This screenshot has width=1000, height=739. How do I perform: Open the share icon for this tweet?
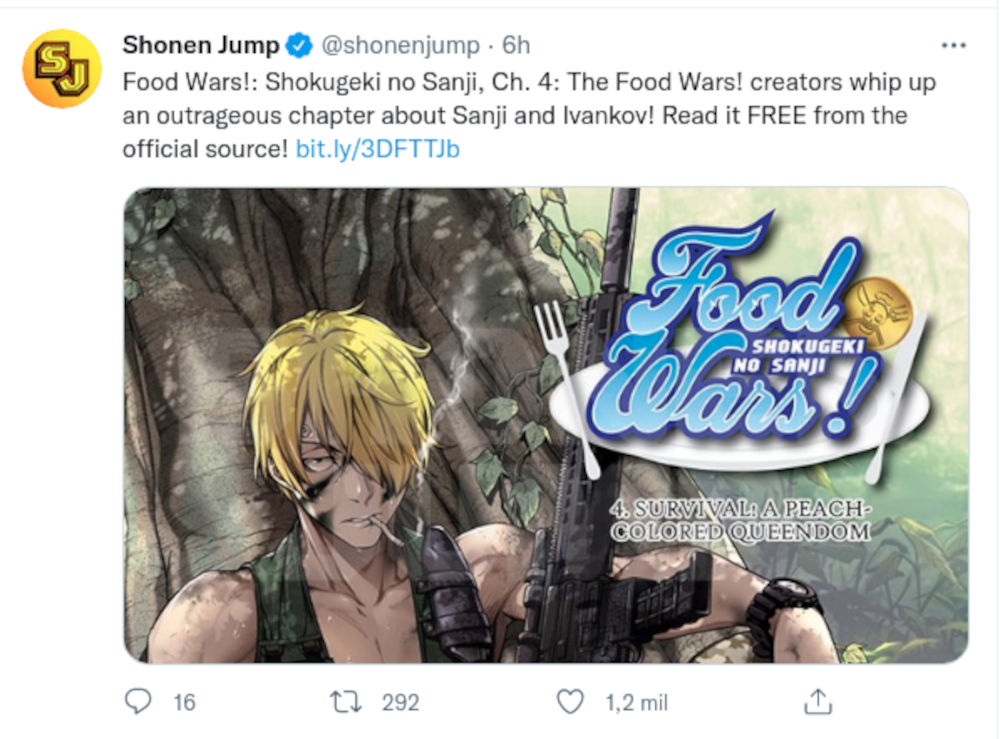pos(818,702)
